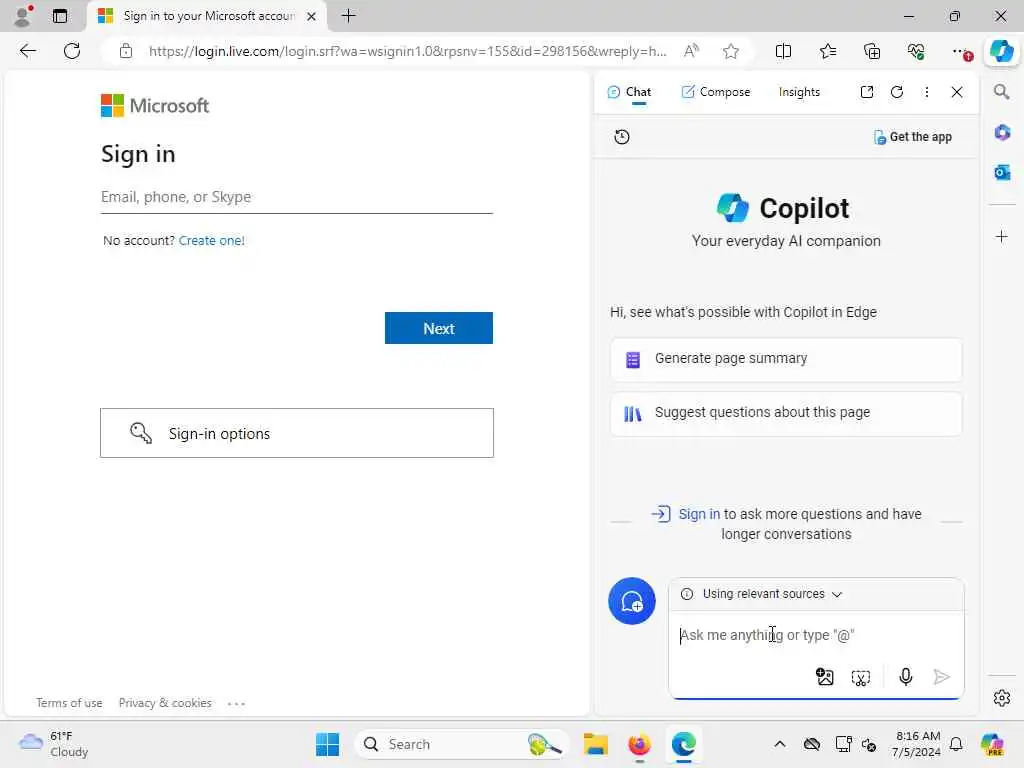Screen dimensions: 1024x768
Task: Refresh the Copilot pane
Action: (x=897, y=92)
